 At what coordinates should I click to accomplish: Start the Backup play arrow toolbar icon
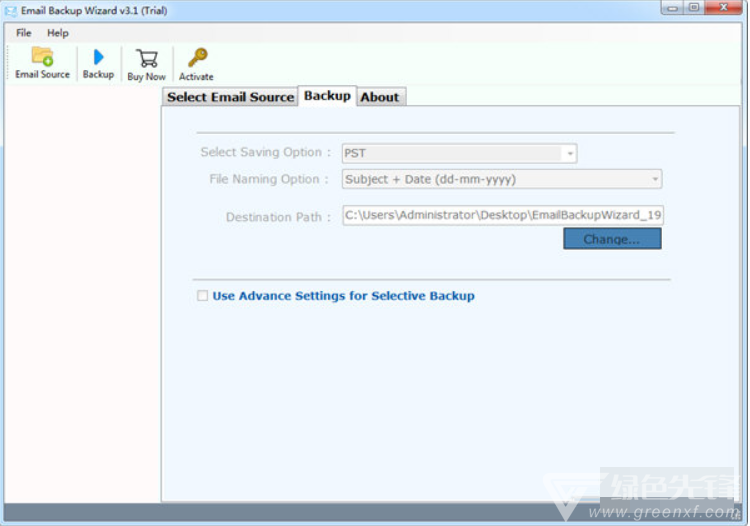point(99,57)
